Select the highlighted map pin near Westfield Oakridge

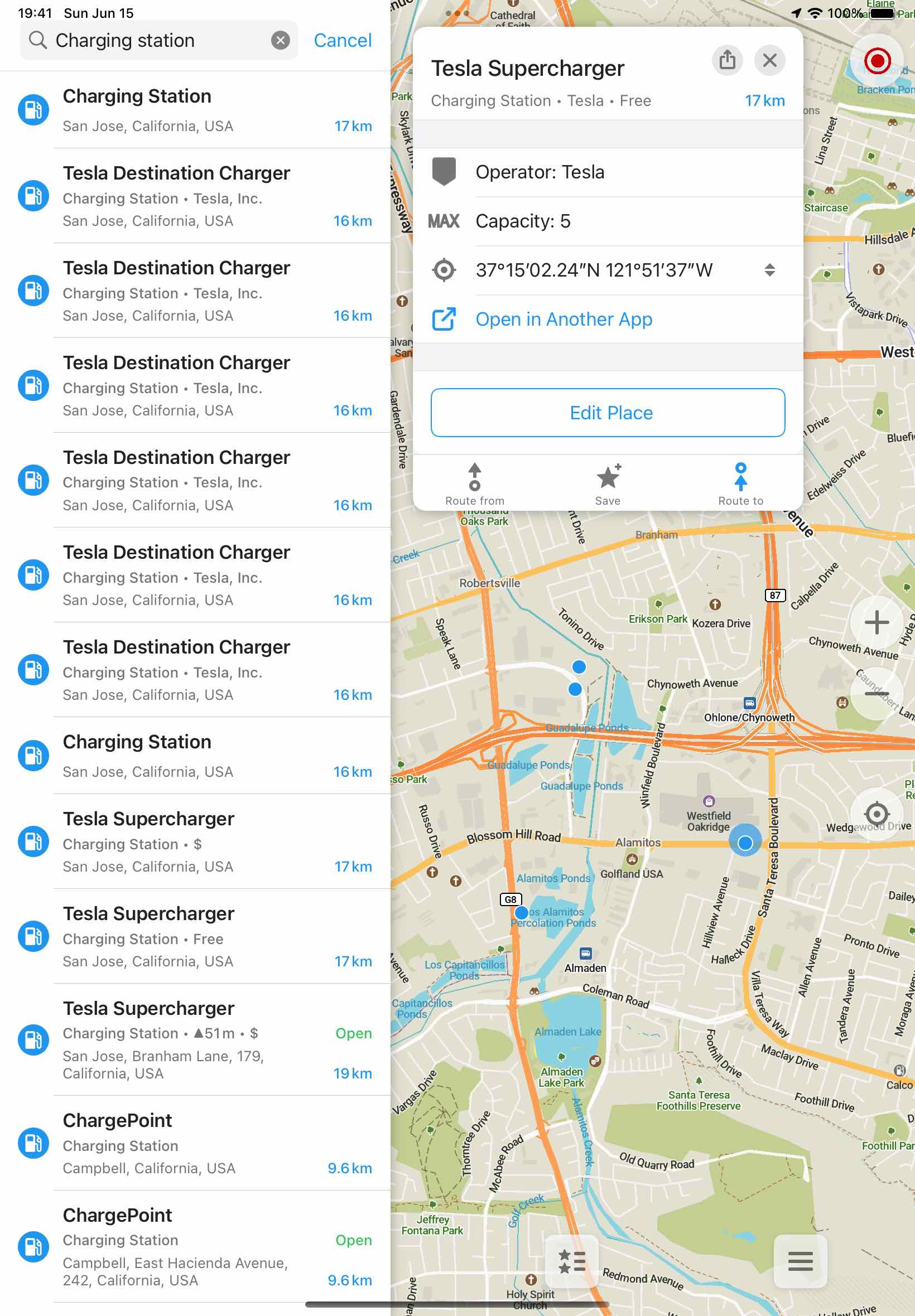tap(745, 842)
